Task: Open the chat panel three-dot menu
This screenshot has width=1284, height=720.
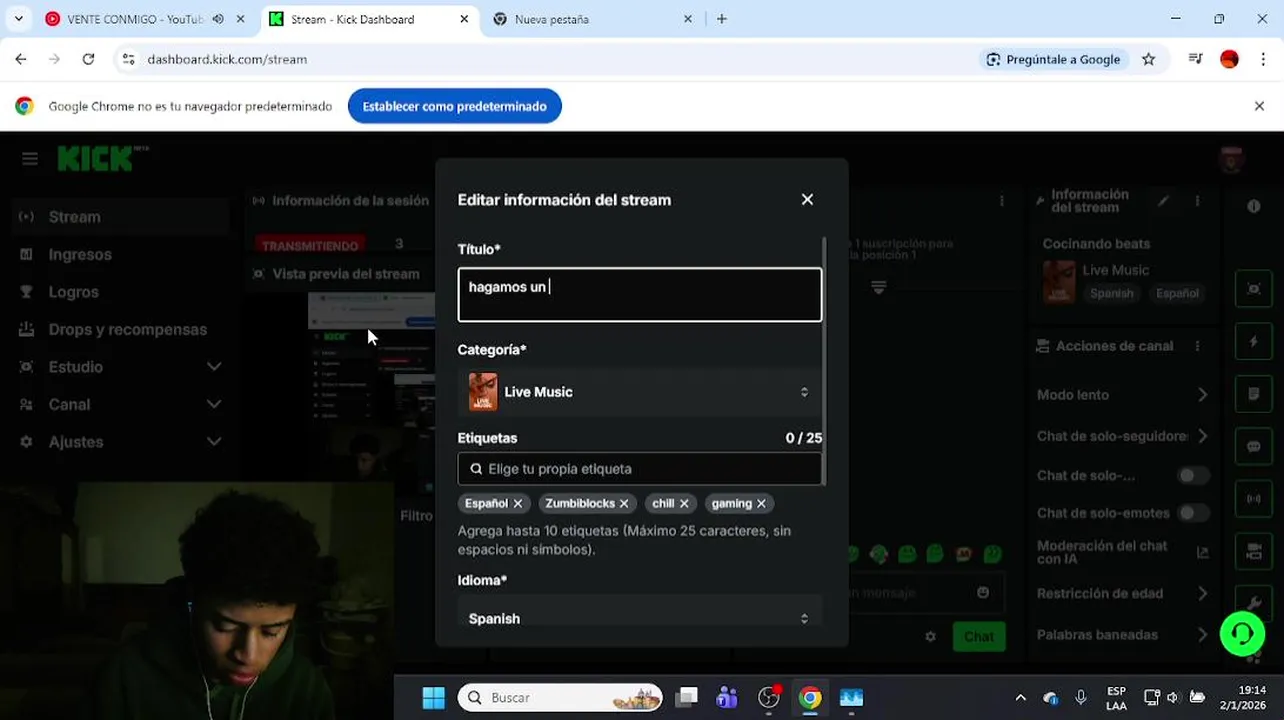Action: pos(1001,201)
